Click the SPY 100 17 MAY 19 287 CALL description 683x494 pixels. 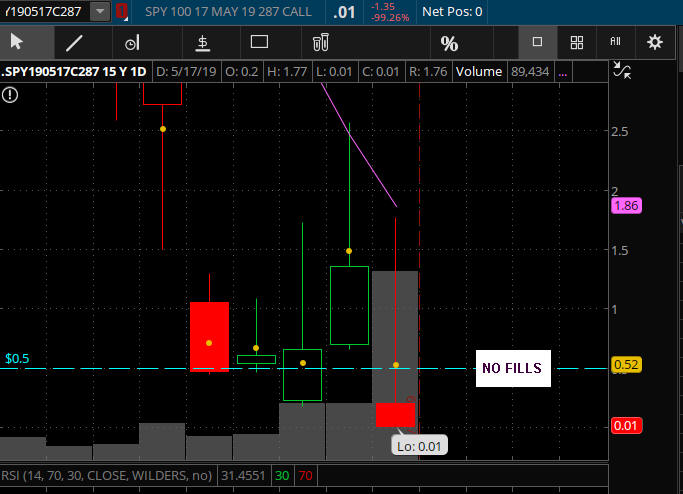228,12
